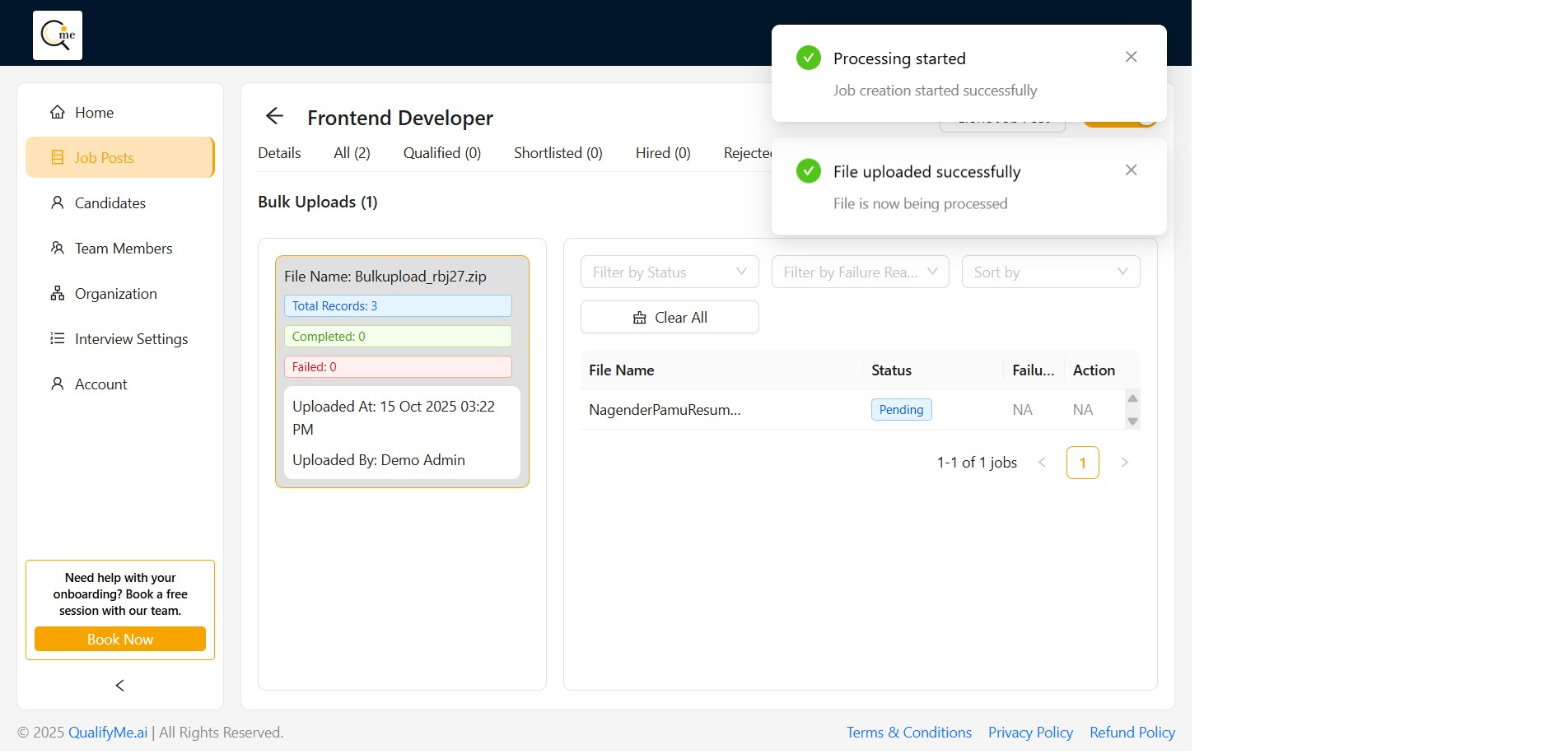Screen dimensions: 1568x754
Task: Open the Qualified (0) tab
Action: [441, 153]
